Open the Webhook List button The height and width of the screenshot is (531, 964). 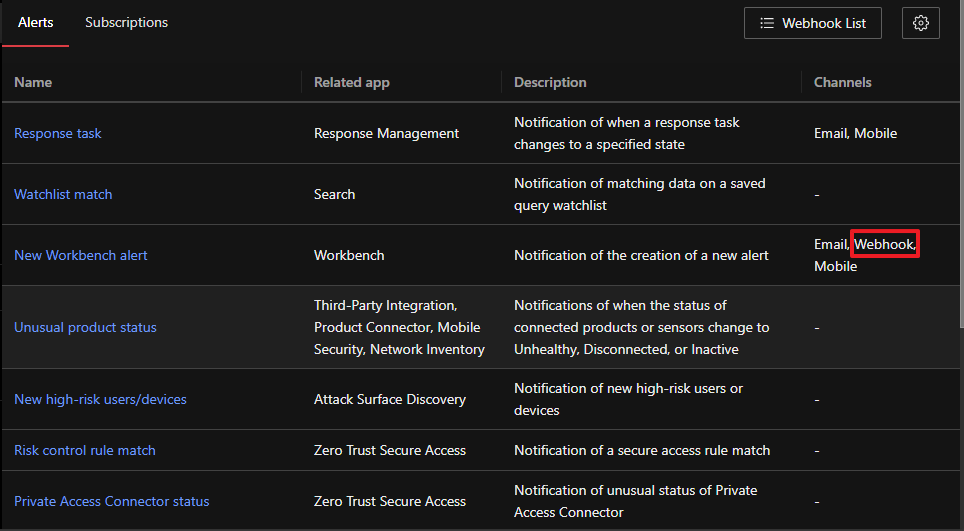point(812,23)
